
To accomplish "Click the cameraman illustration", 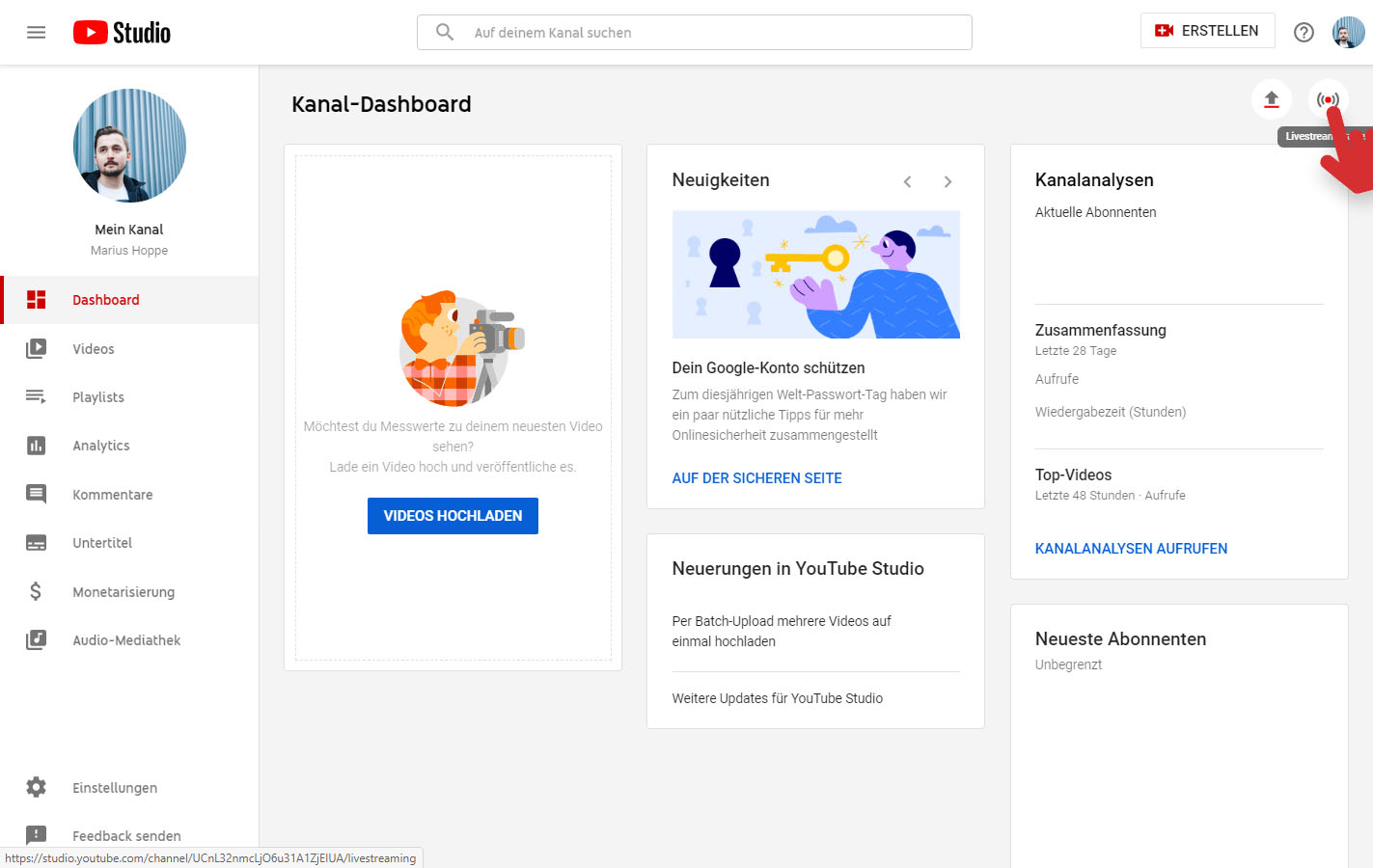I will [x=461, y=349].
